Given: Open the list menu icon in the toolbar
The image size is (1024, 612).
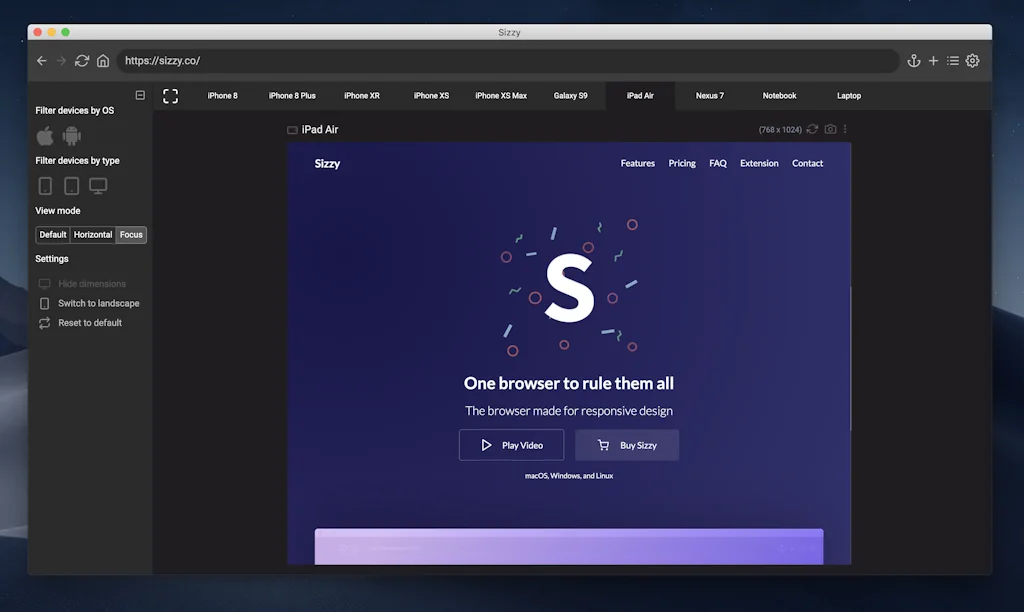Looking at the screenshot, I should click(952, 61).
